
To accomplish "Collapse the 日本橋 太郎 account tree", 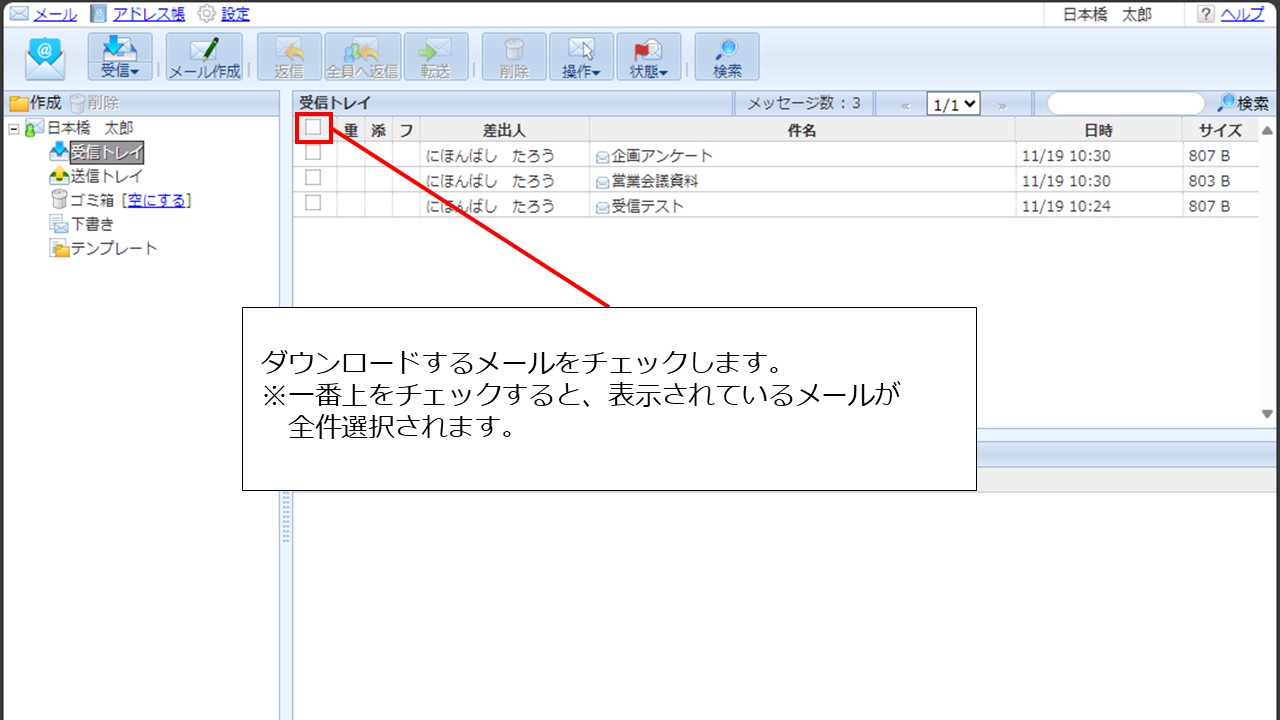I will pyautogui.click(x=14, y=128).
